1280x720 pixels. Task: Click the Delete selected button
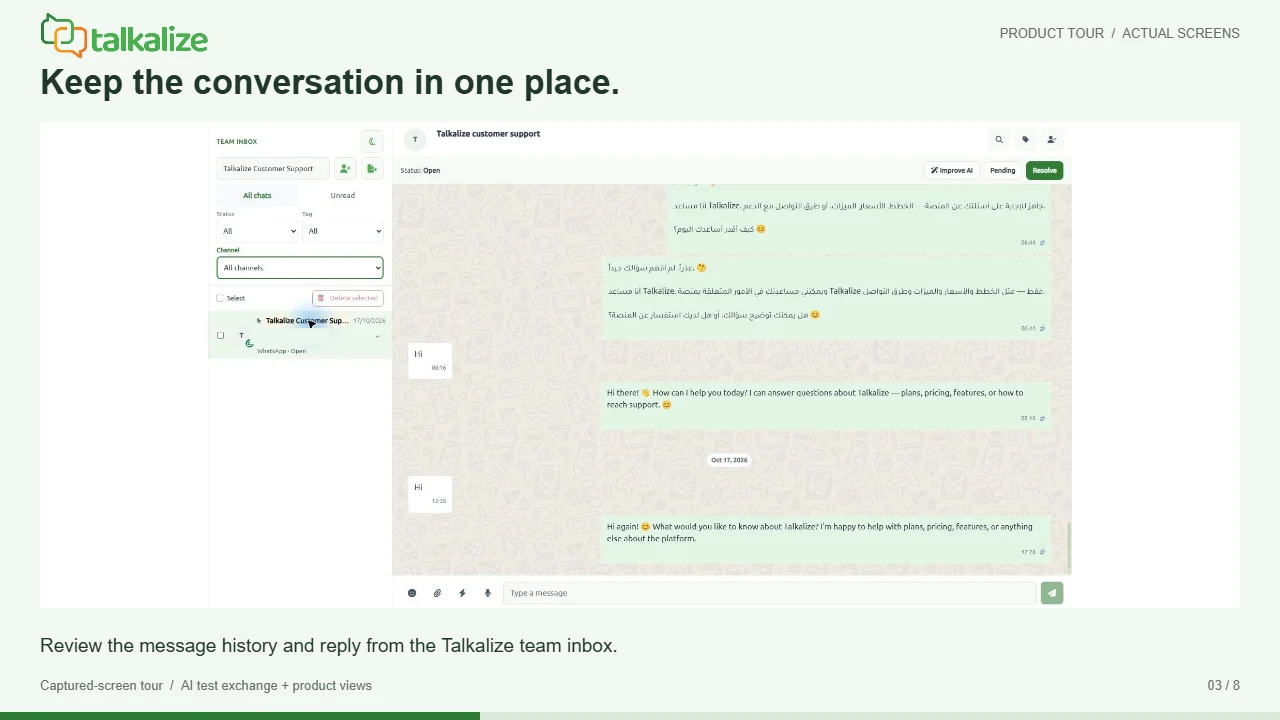pos(348,298)
